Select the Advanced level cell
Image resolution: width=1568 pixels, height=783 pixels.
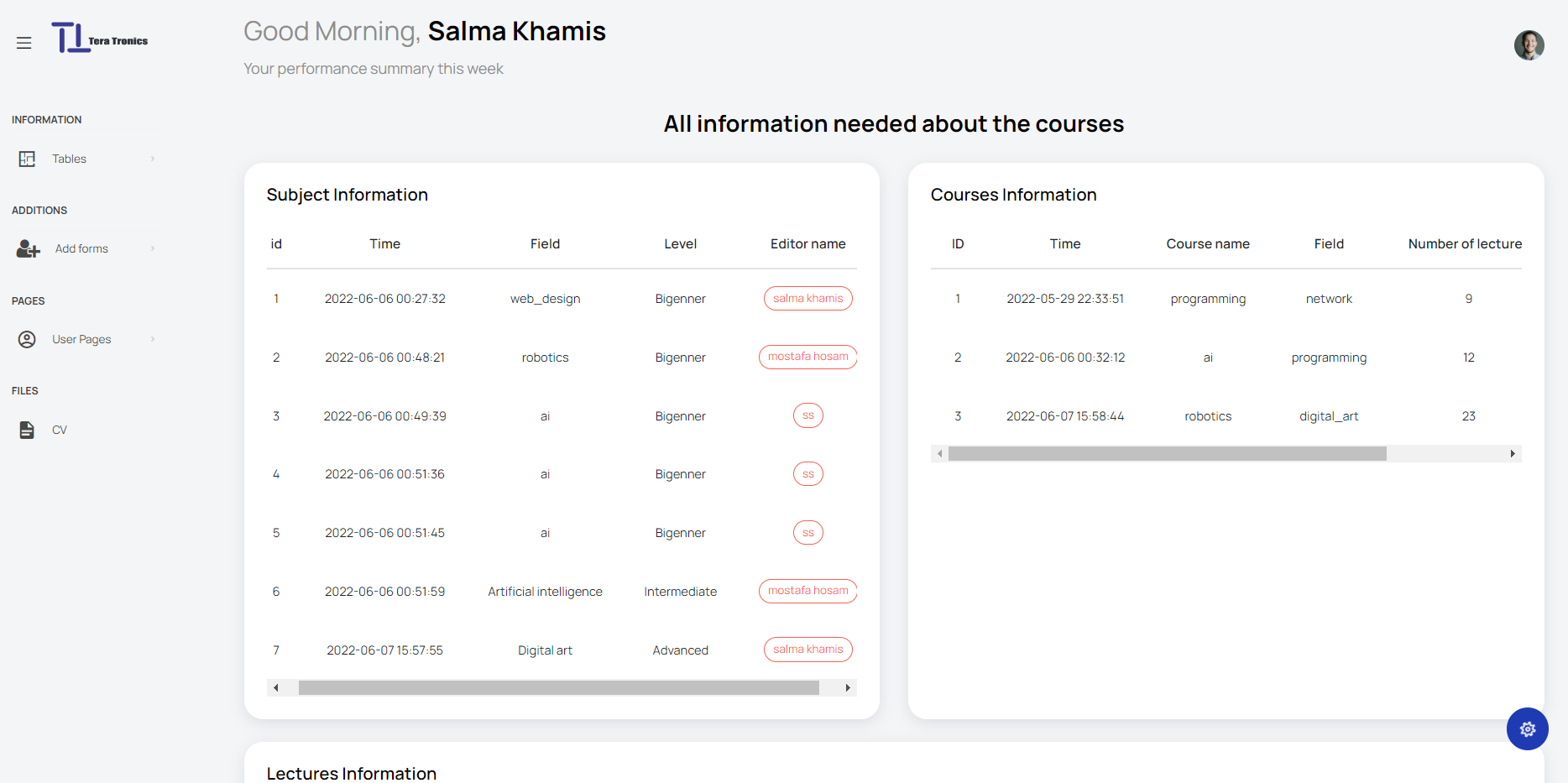tap(680, 650)
